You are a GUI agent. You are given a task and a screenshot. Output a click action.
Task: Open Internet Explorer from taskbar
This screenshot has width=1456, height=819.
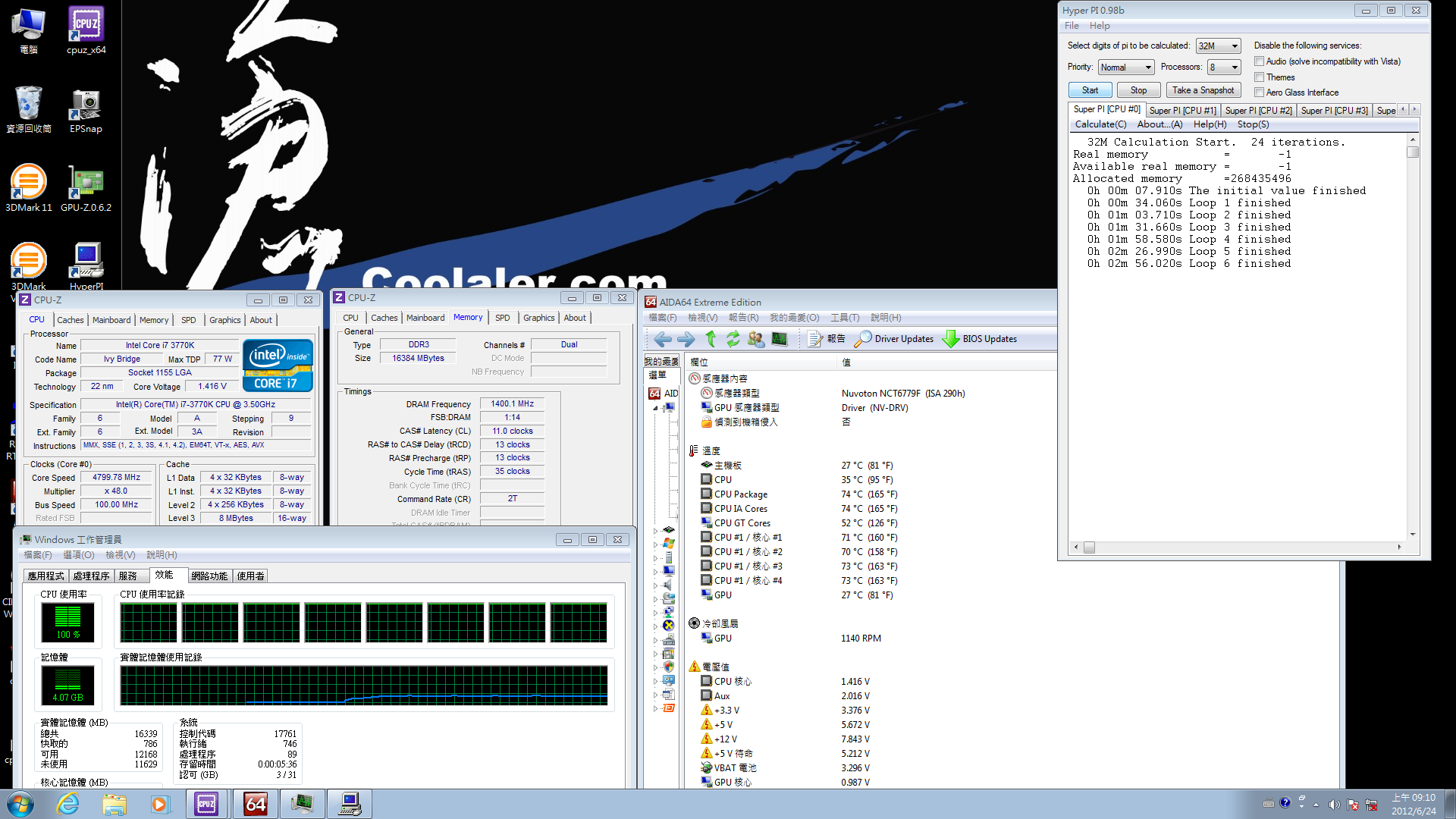click(x=68, y=804)
